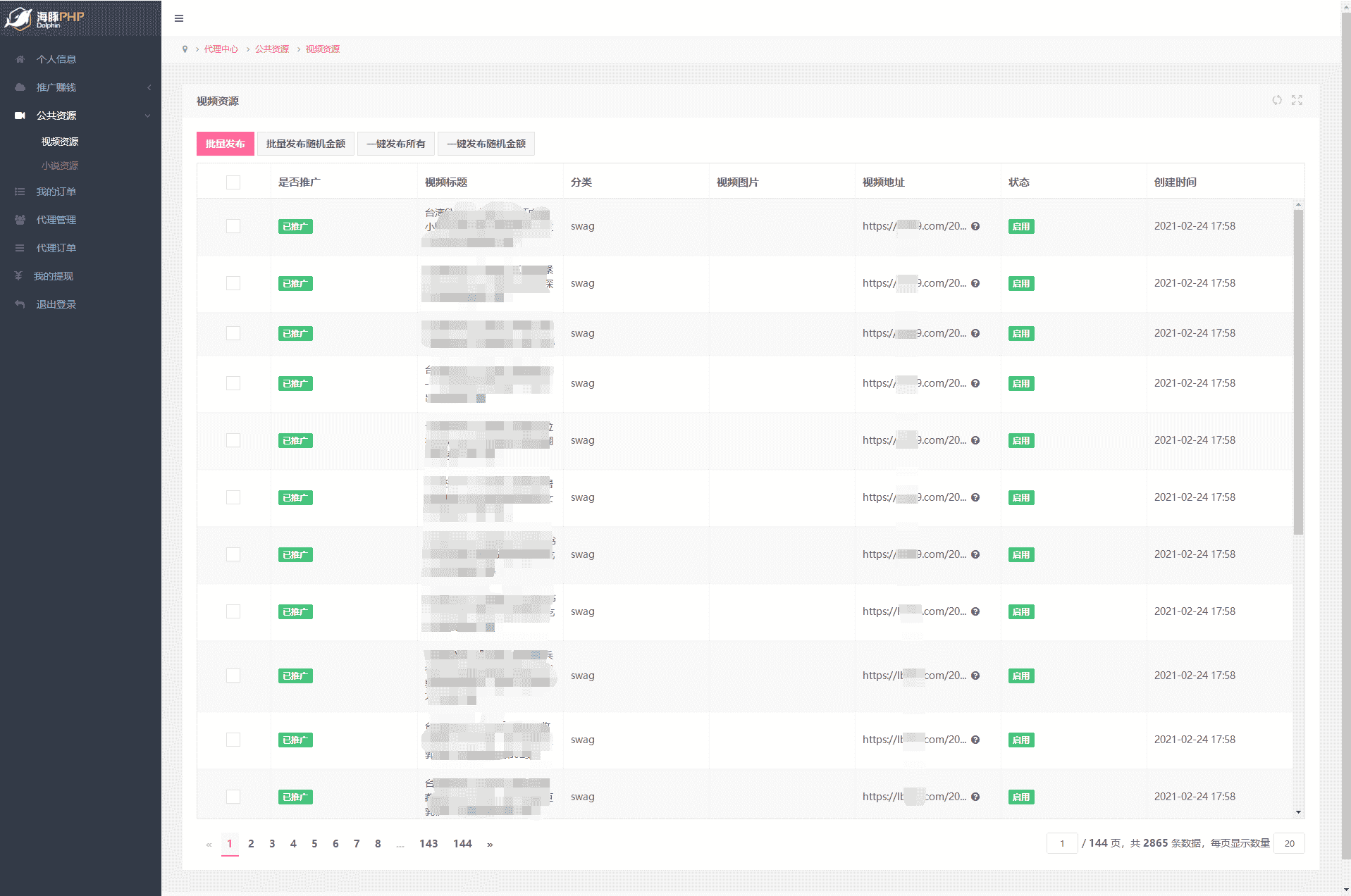Select the second row's checkbox
The width and height of the screenshot is (1351, 896).
tap(233, 283)
